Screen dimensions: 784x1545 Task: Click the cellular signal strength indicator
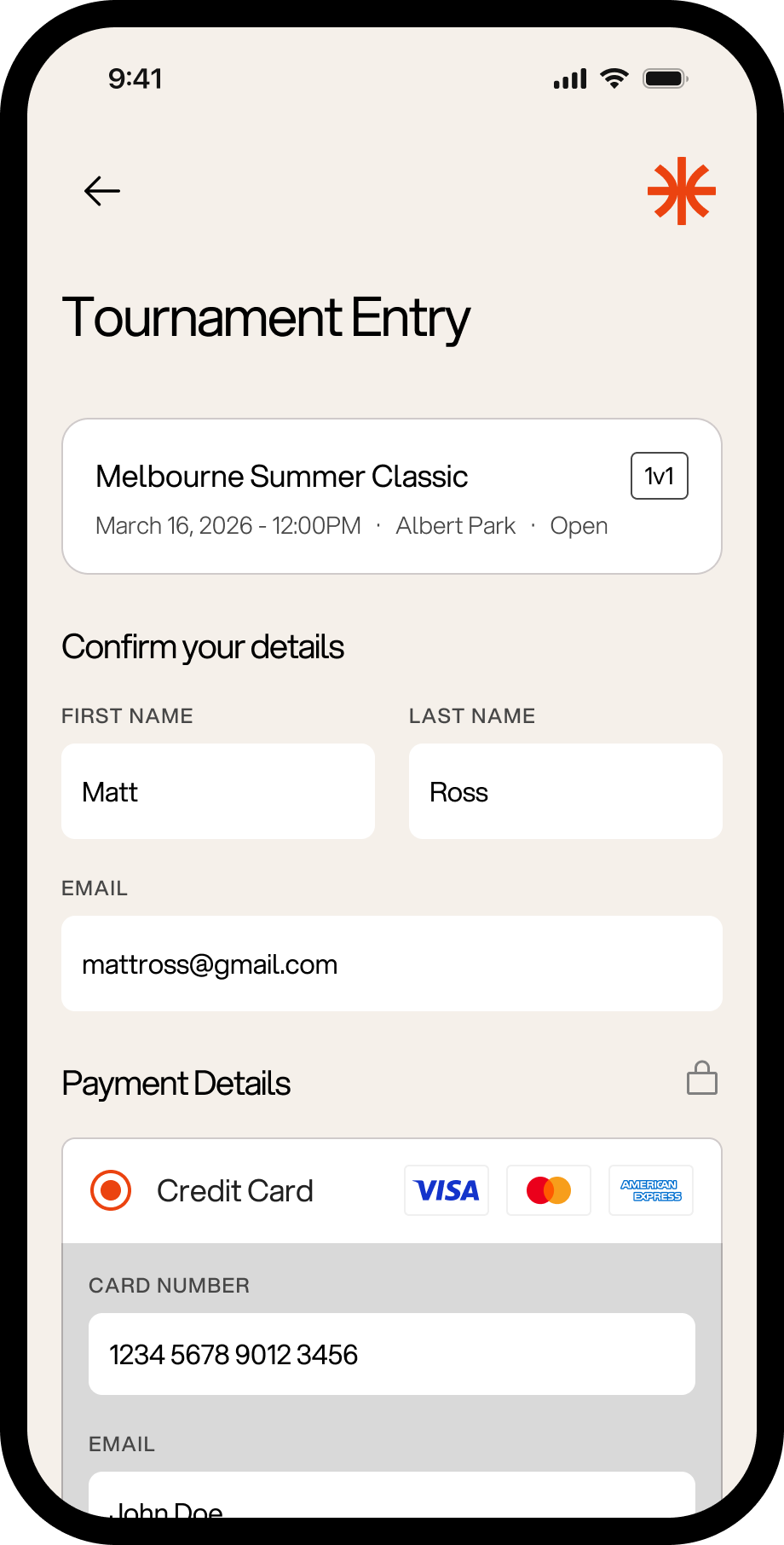(569, 78)
